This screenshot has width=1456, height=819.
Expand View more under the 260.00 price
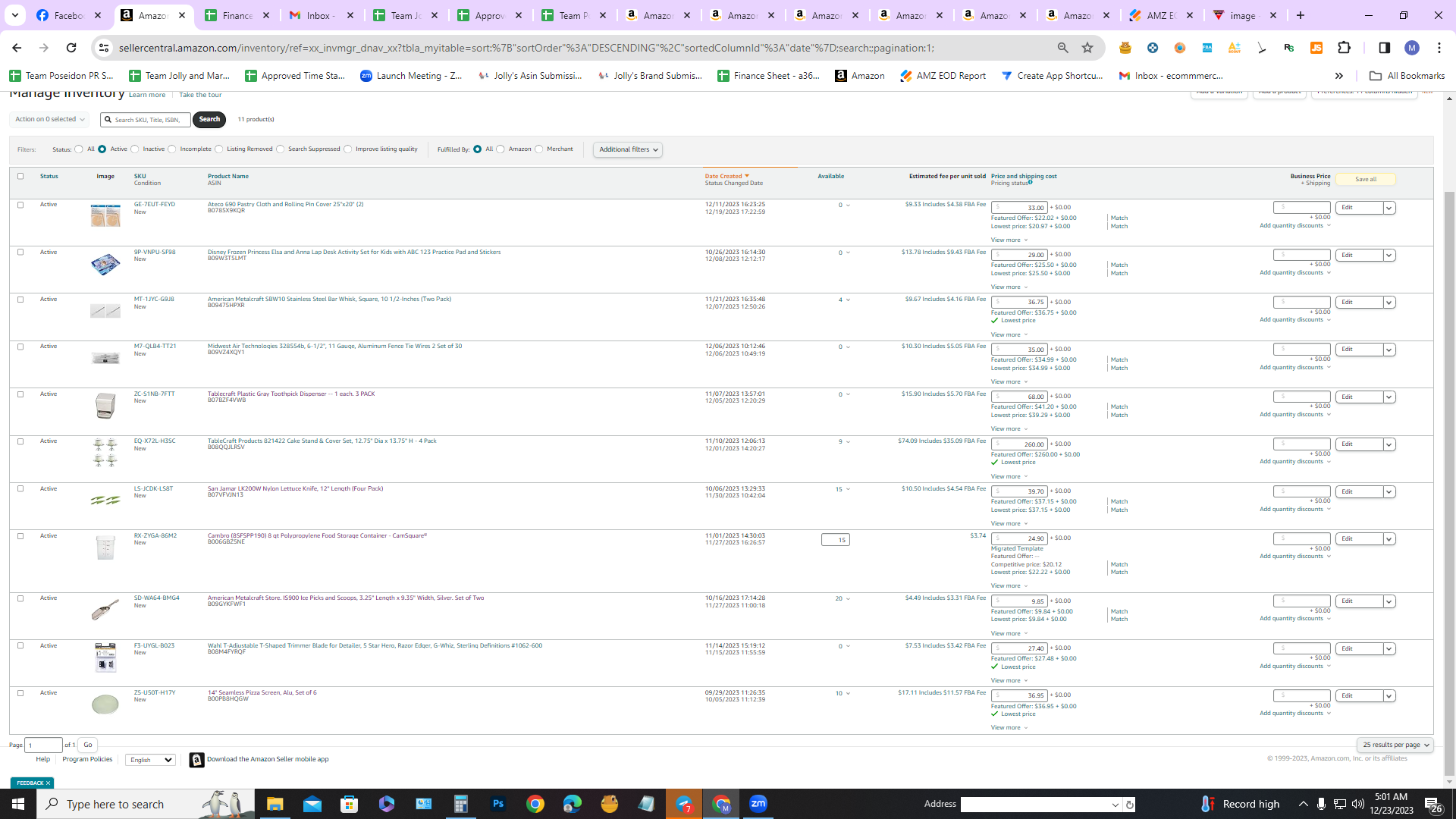click(x=1009, y=476)
